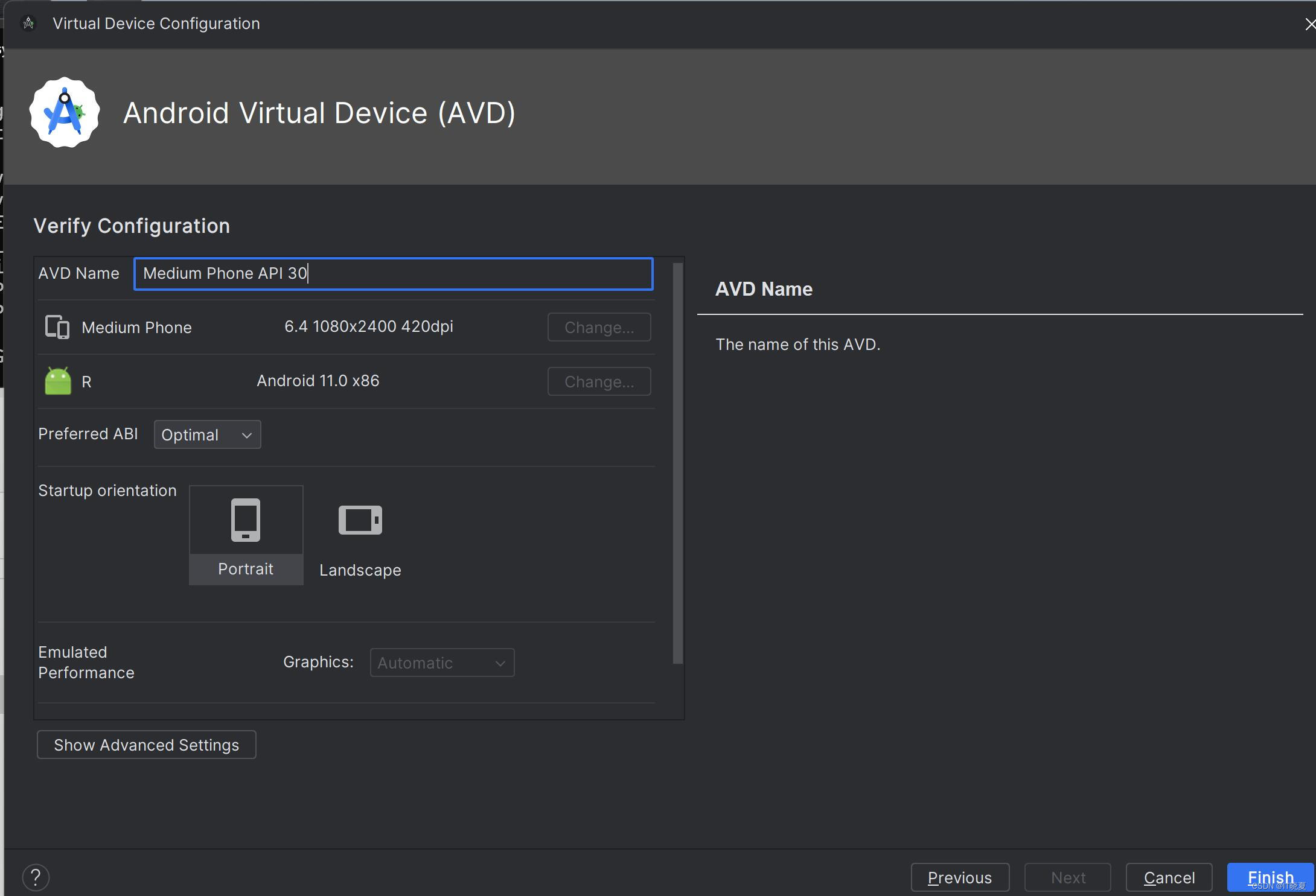The image size is (1316, 896).
Task: Show Advanced Settings
Action: pyautogui.click(x=147, y=745)
